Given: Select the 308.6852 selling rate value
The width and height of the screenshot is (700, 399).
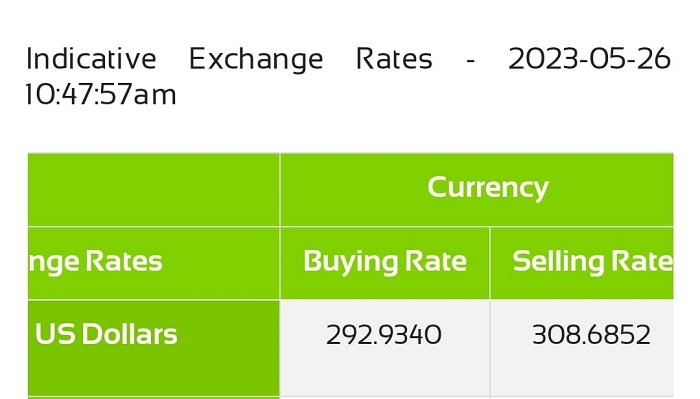Looking at the screenshot, I should point(591,335).
